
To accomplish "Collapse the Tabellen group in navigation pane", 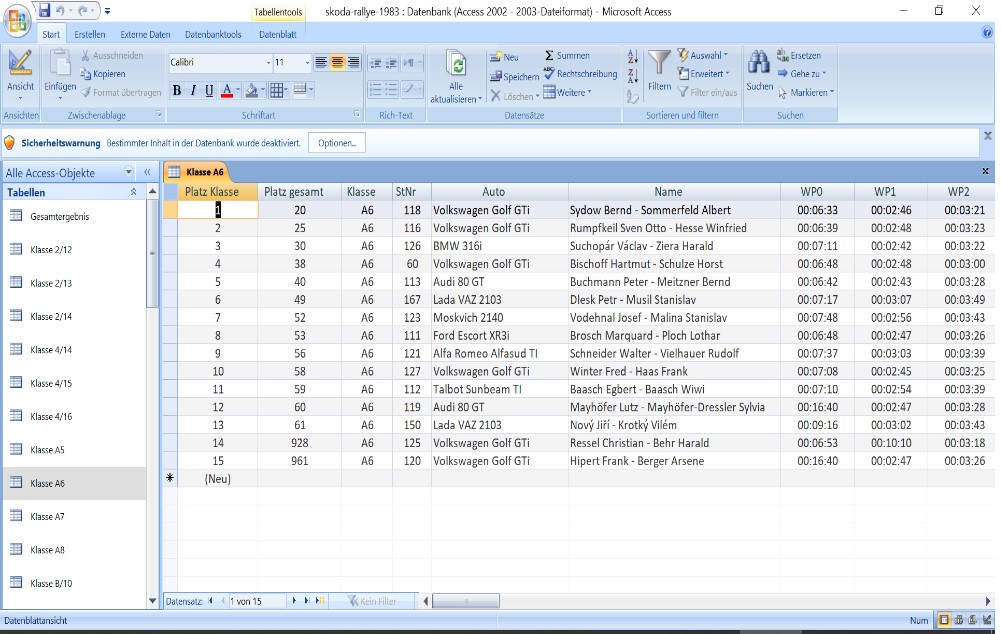I will click(x=133, y=192).
